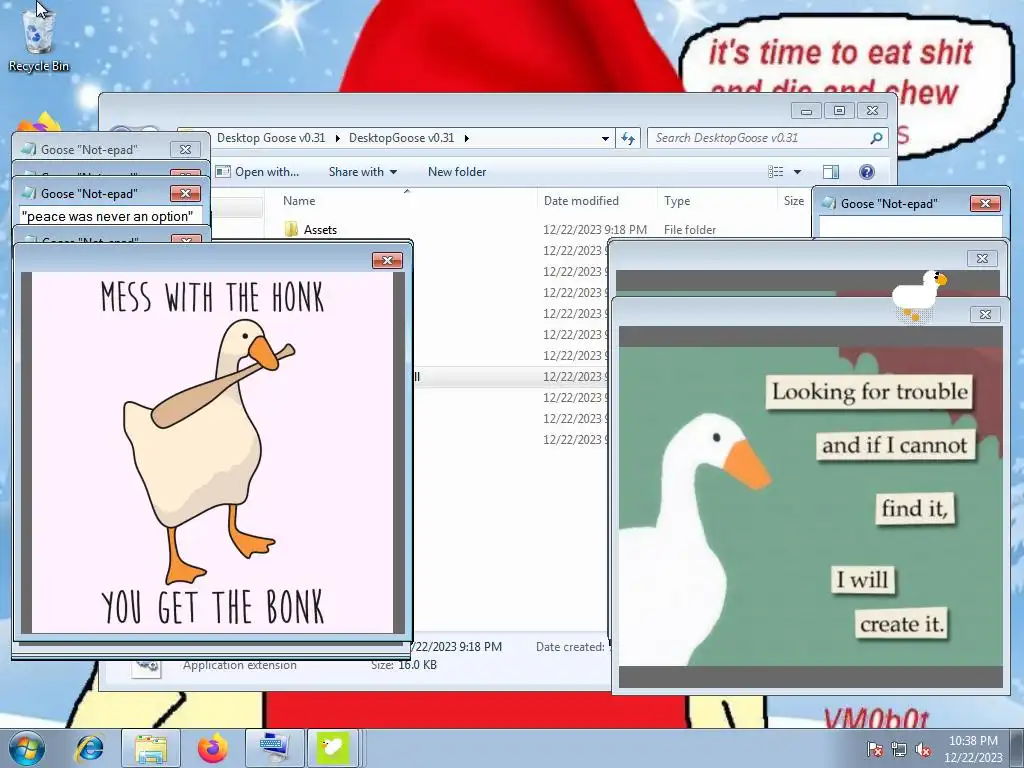Click the 'Mess with the honk' goose image
Viewport: 1024px width, 768px height.
tap(213, 452)
